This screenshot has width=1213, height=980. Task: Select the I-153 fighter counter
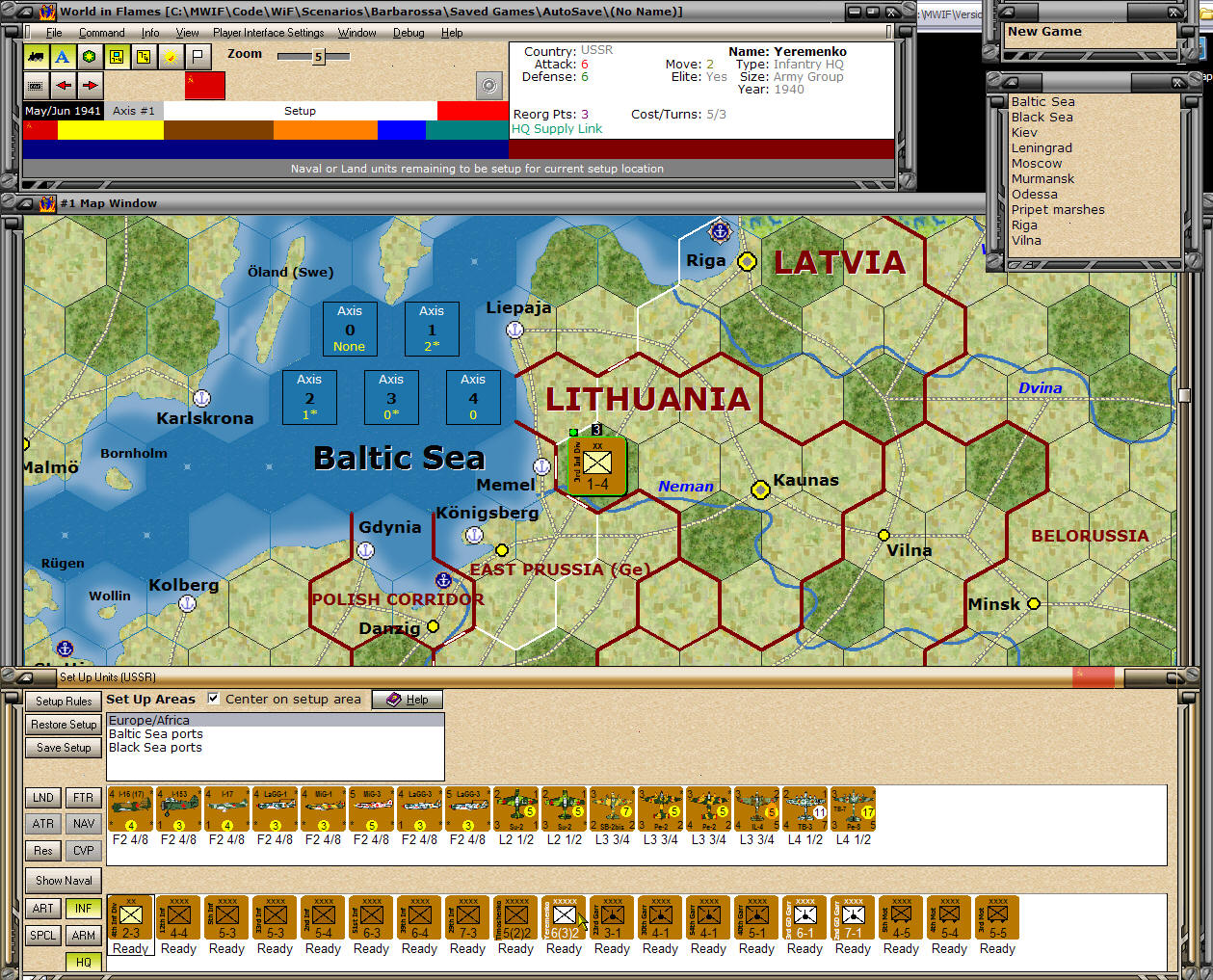pyautogui.click(x=178, y=809)
